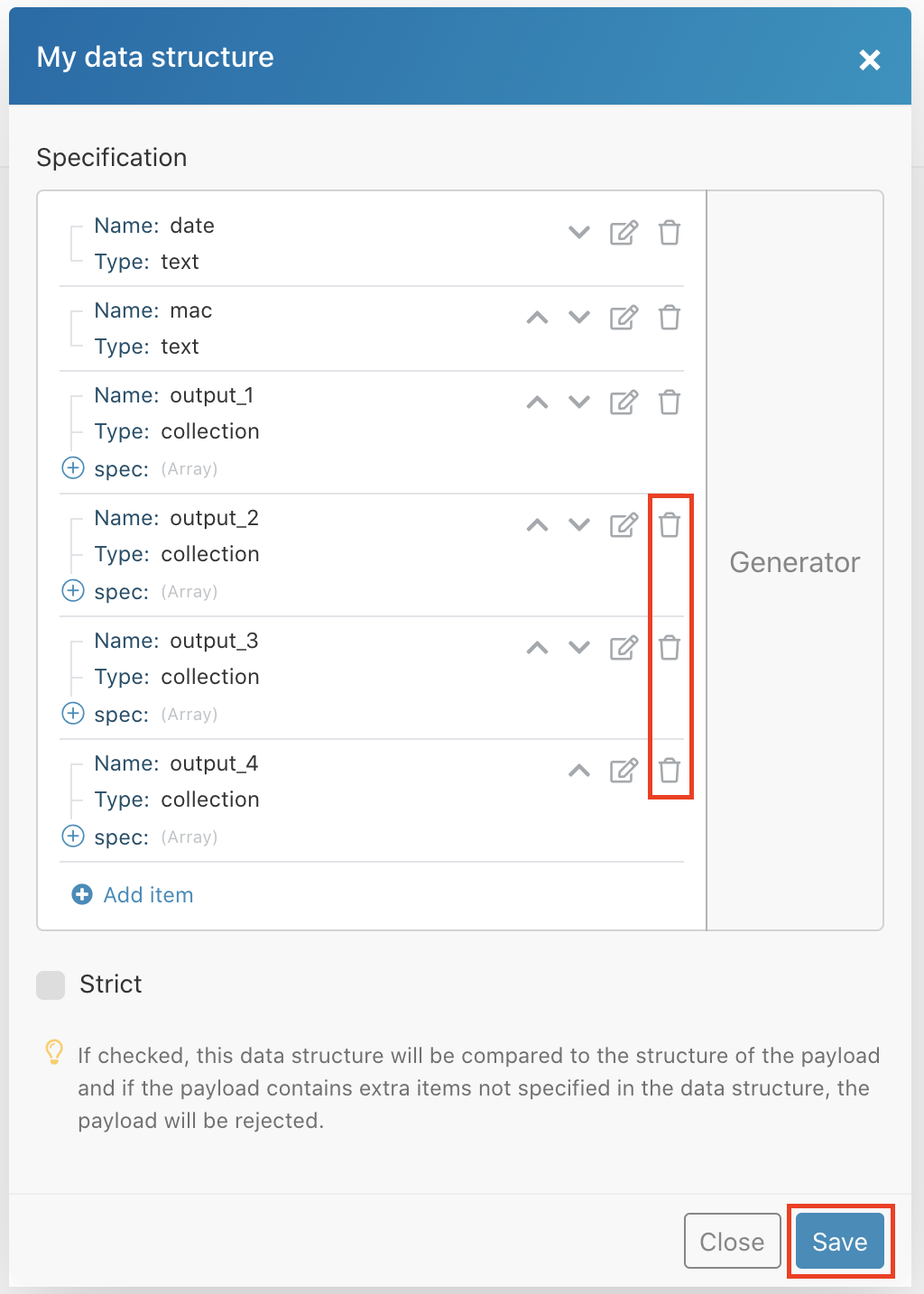Click the 'My data structure' title
The height and width of the screenshot is (1294, 924).
155,57
